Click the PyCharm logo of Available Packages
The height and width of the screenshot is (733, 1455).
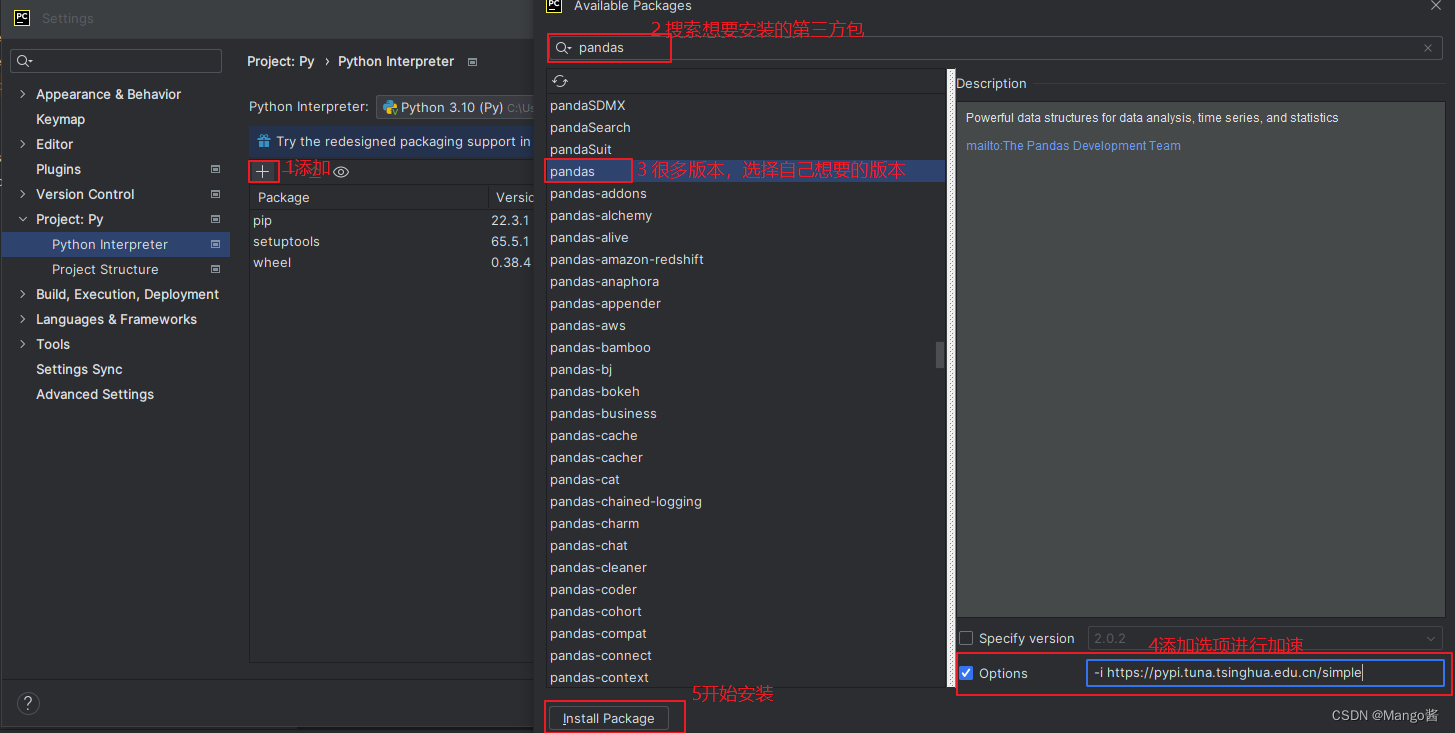pos(554,5)
